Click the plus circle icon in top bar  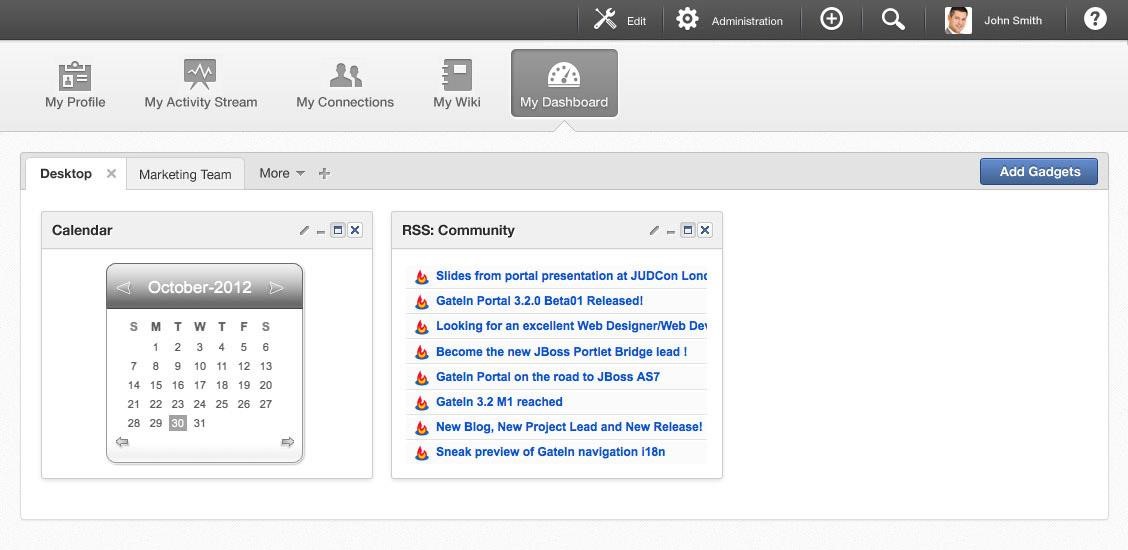(831, 20)
